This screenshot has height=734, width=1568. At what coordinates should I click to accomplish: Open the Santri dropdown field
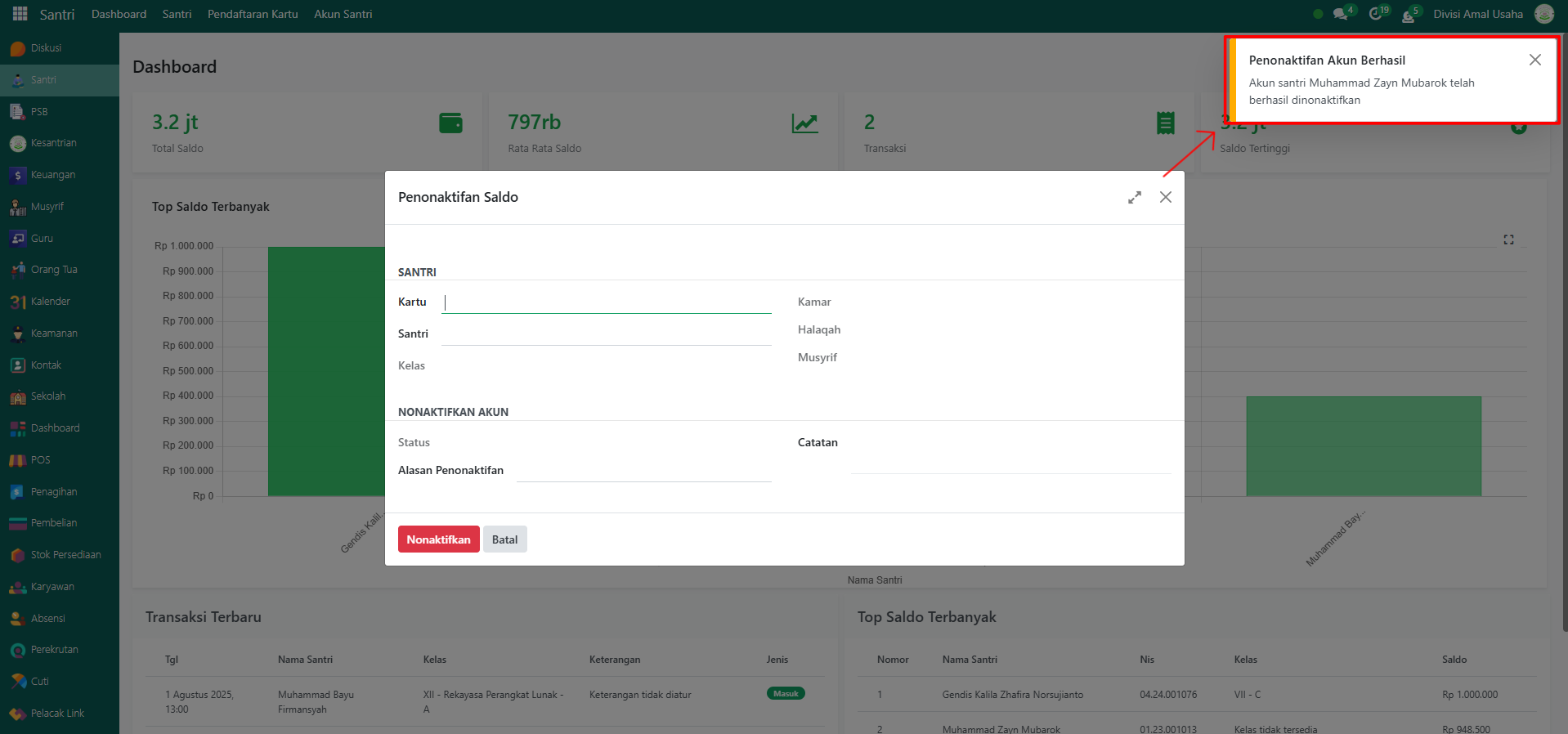[x=606, y=334]
